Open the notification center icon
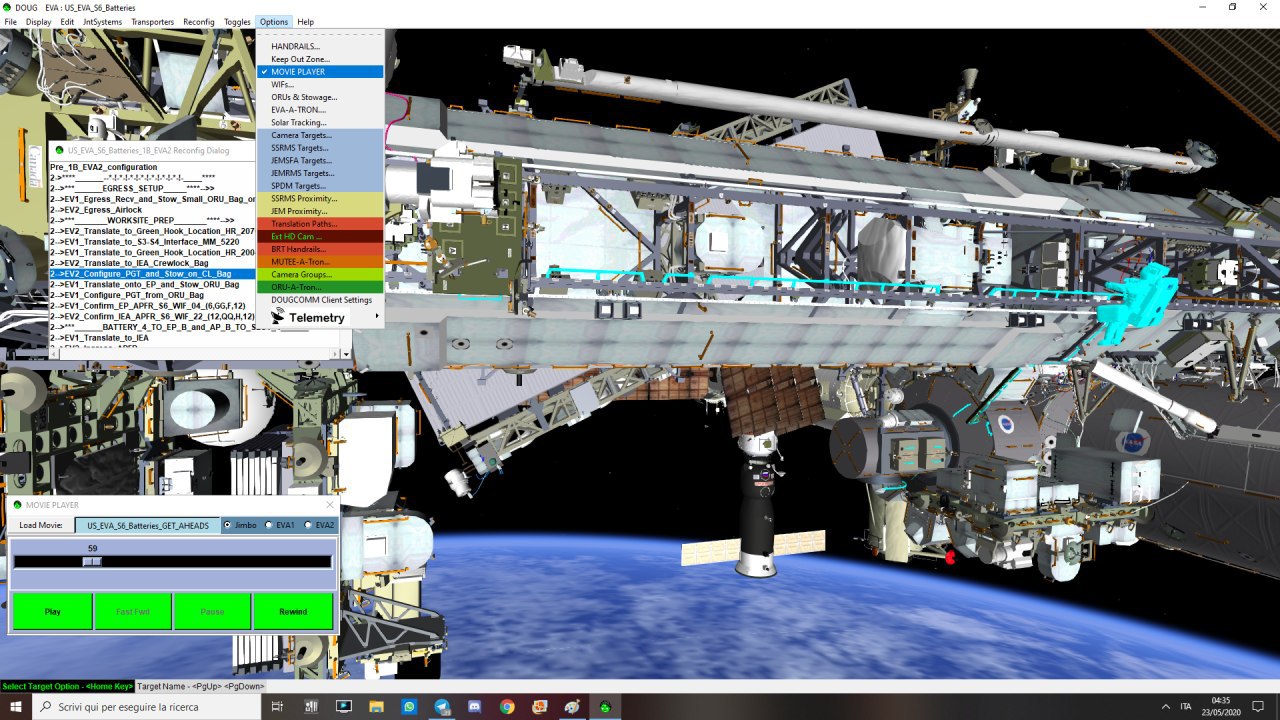The width and height of the screenshot is (1280, 720). tap(1258, 707)
